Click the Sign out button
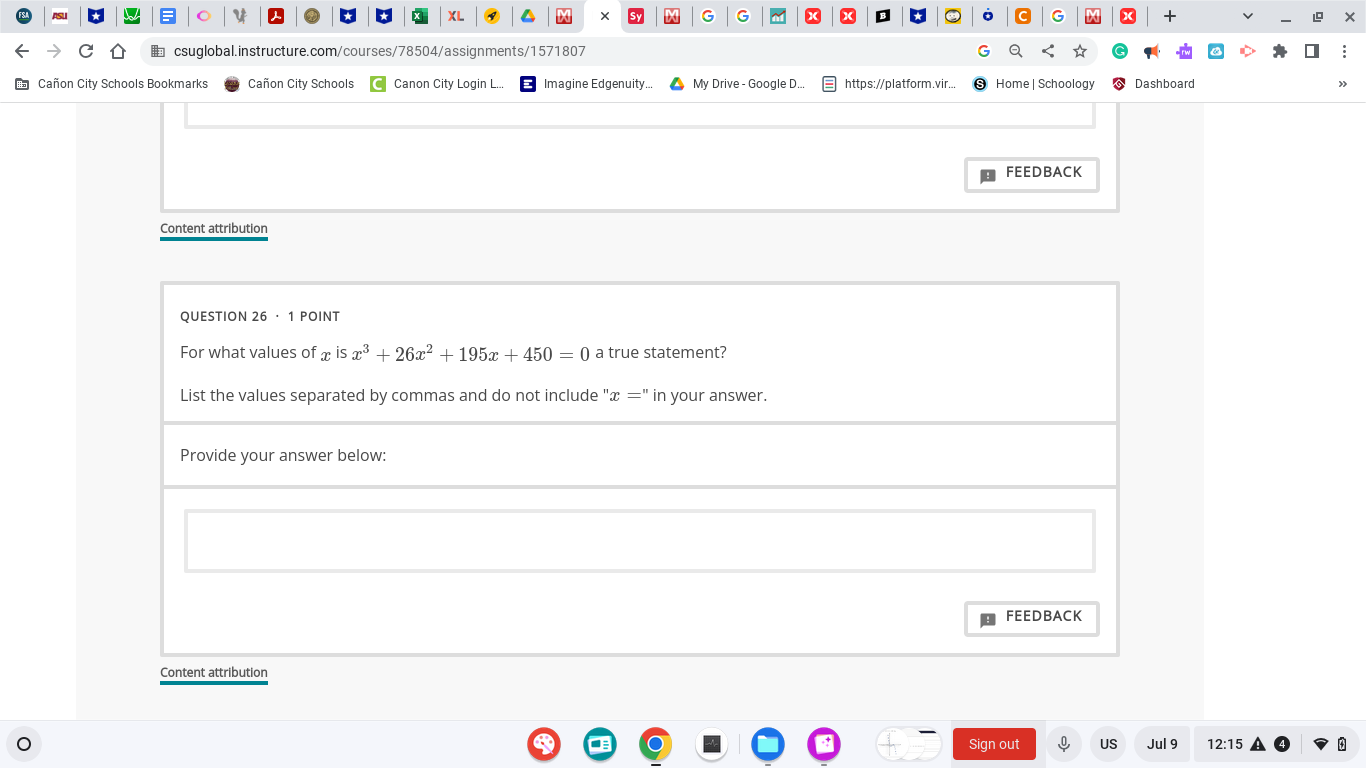This screenshot has height=768, width=1366. [x=994, y=743]
